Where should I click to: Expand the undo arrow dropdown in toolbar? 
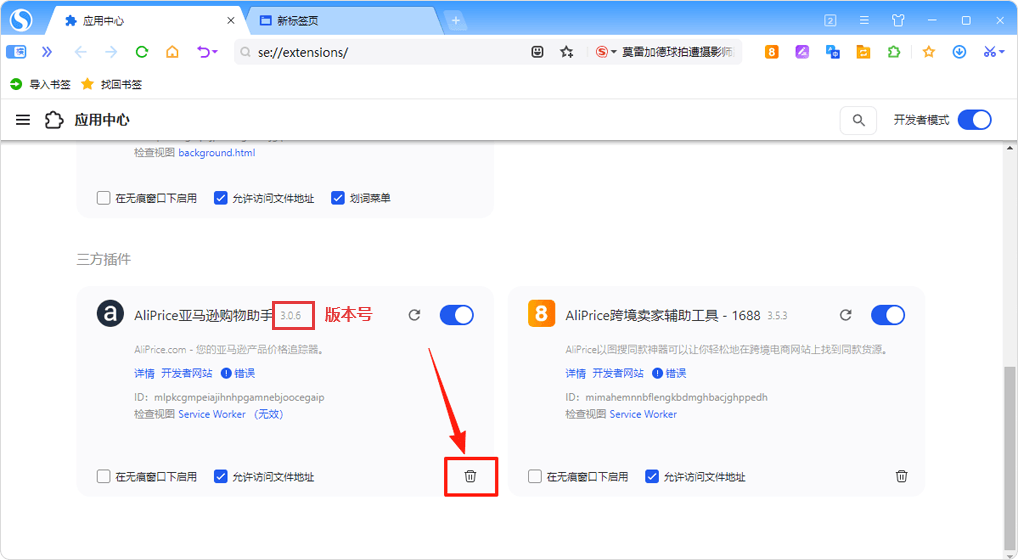[x=213, y=52]
